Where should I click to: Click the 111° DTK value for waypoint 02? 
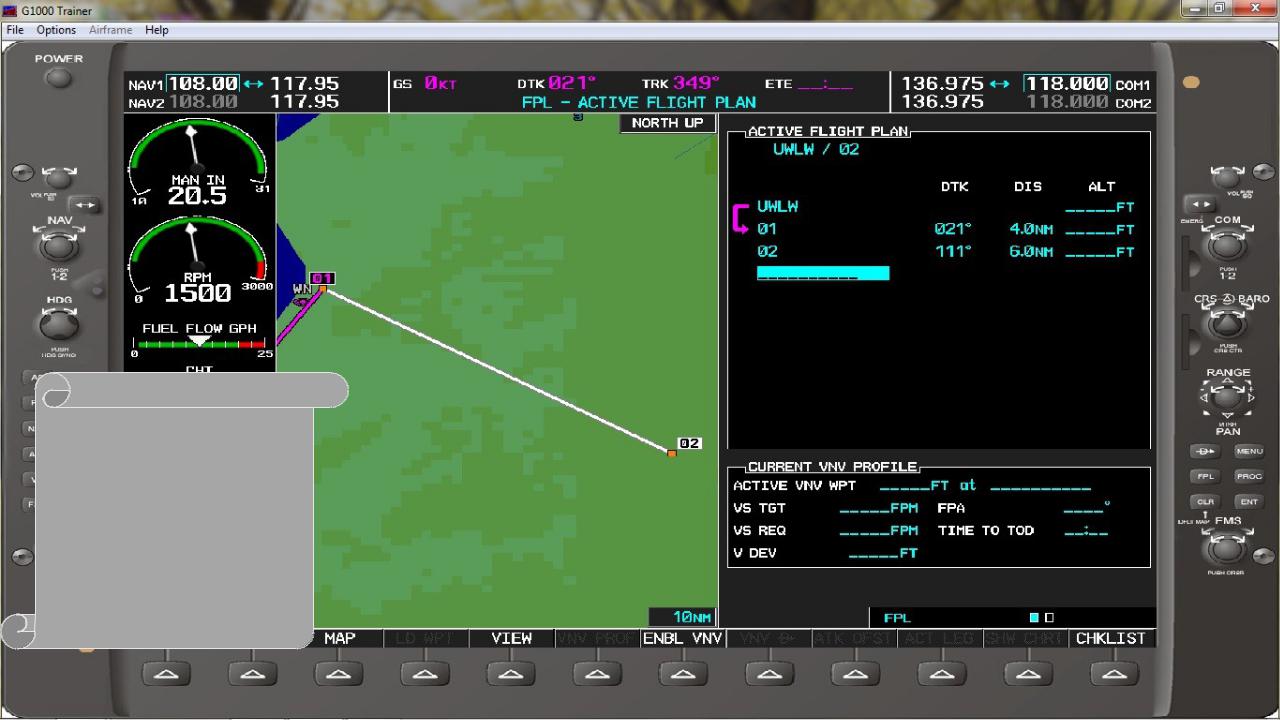click(953, 252)
